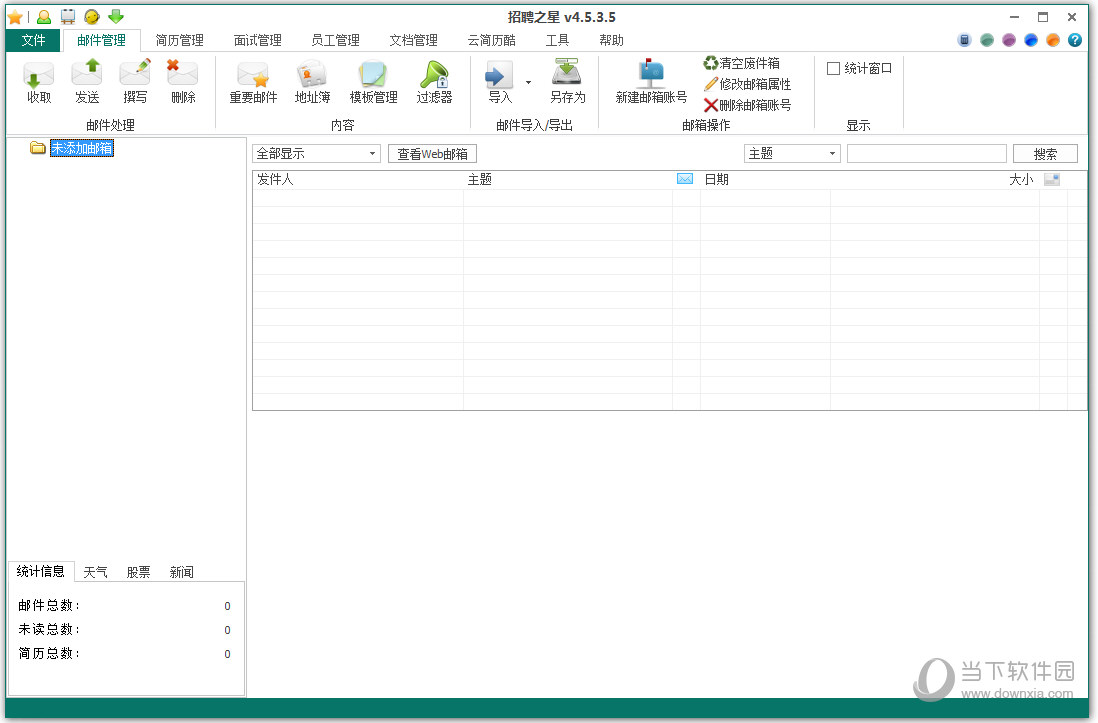Select the purple theme color circle
The image size is (1098, 723).
(1009, 41)
